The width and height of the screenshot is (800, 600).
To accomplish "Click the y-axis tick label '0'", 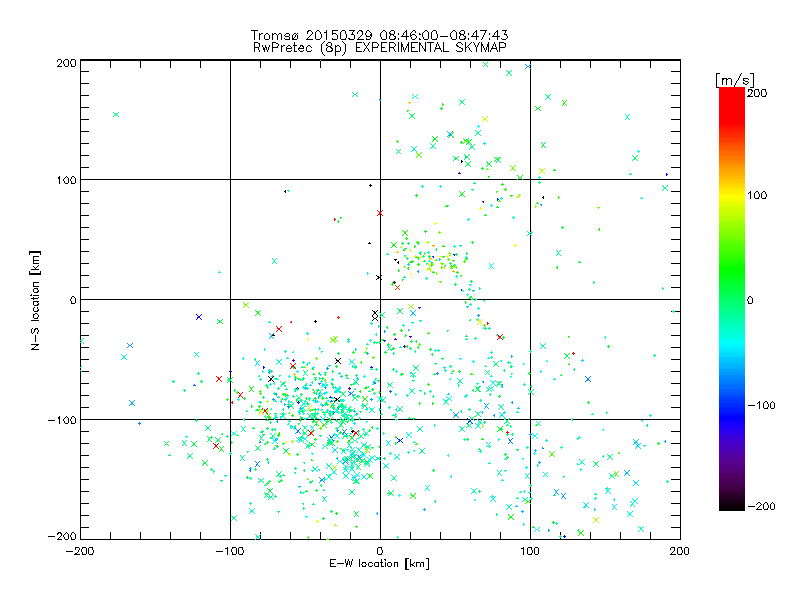I will [73, 300].
